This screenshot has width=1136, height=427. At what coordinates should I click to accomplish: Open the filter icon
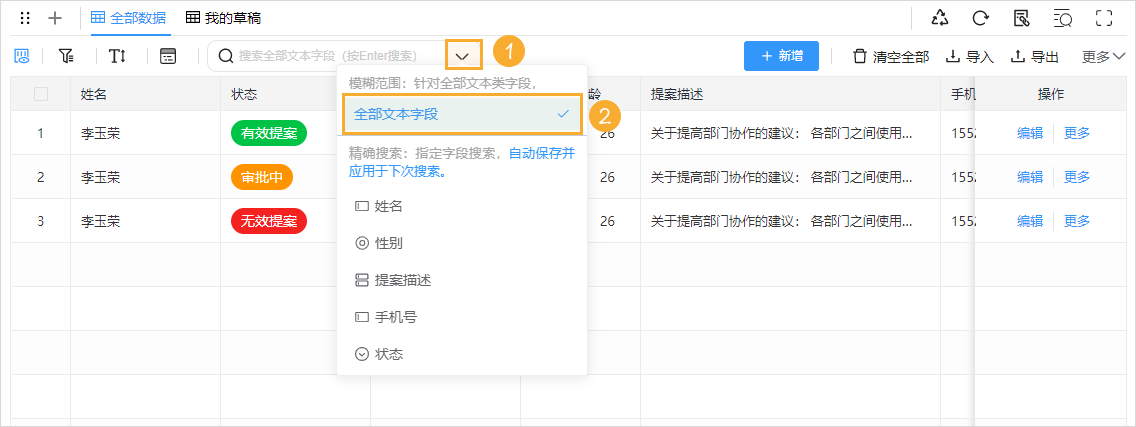(x=67, y=56)
